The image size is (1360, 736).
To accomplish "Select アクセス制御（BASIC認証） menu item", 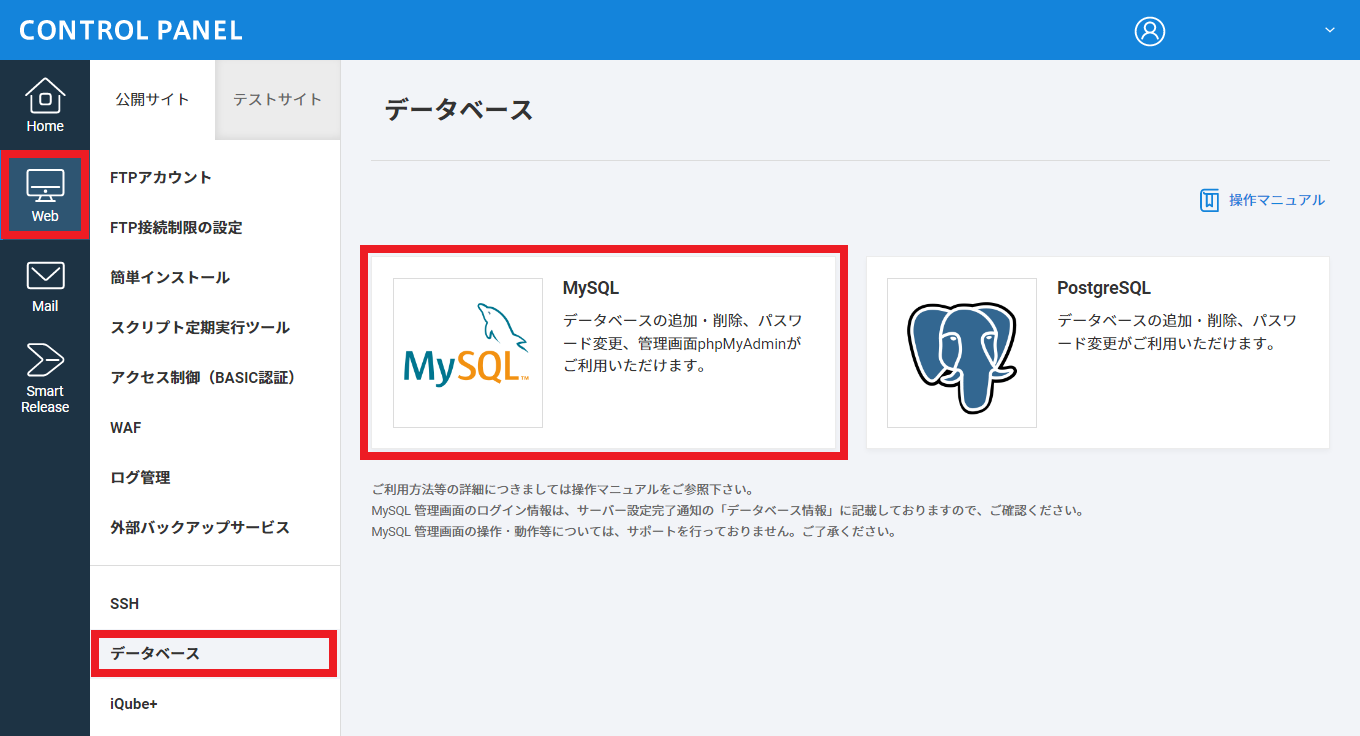I will click(202, 378).
